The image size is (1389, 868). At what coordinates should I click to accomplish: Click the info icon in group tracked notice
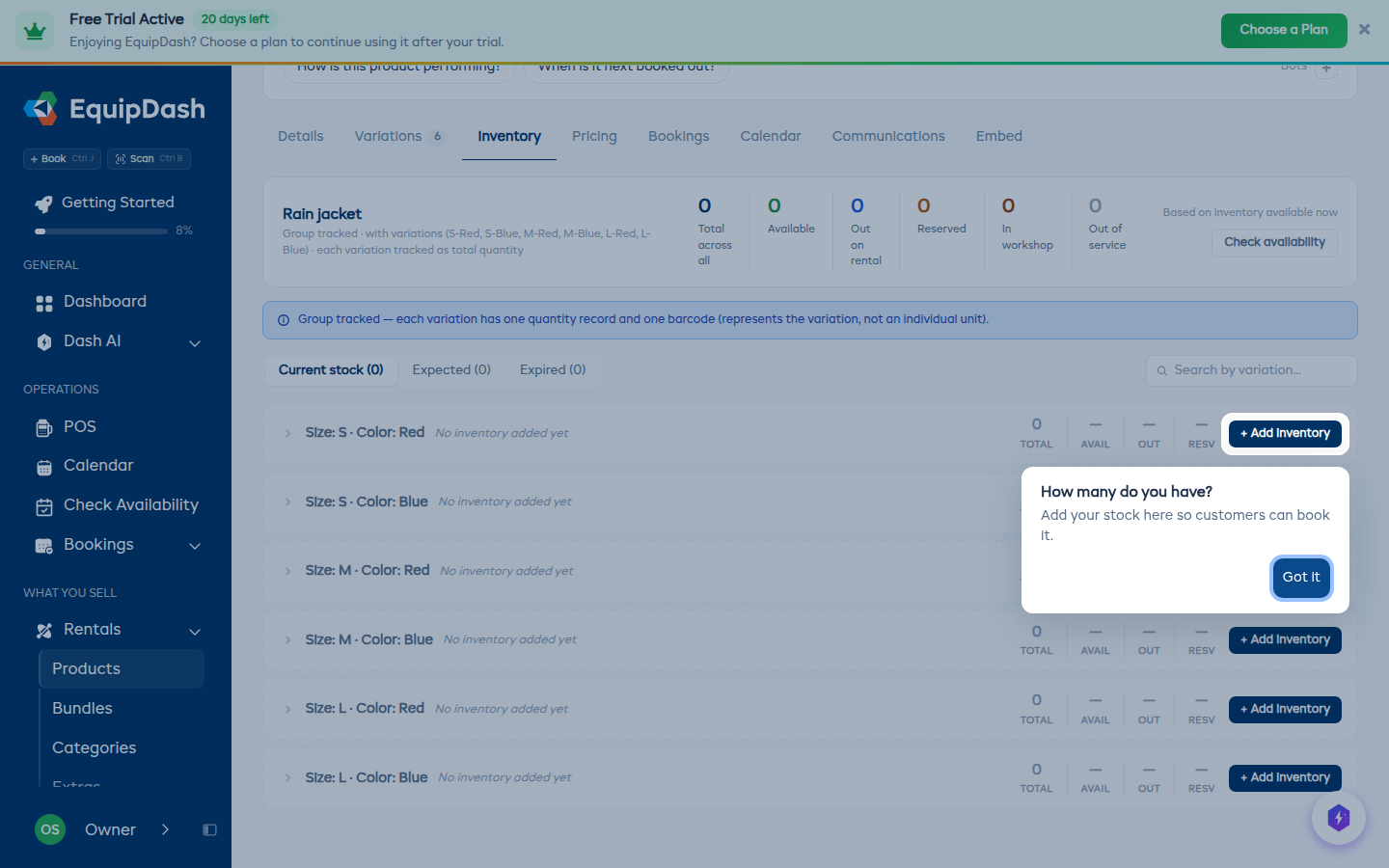(284, 320)
